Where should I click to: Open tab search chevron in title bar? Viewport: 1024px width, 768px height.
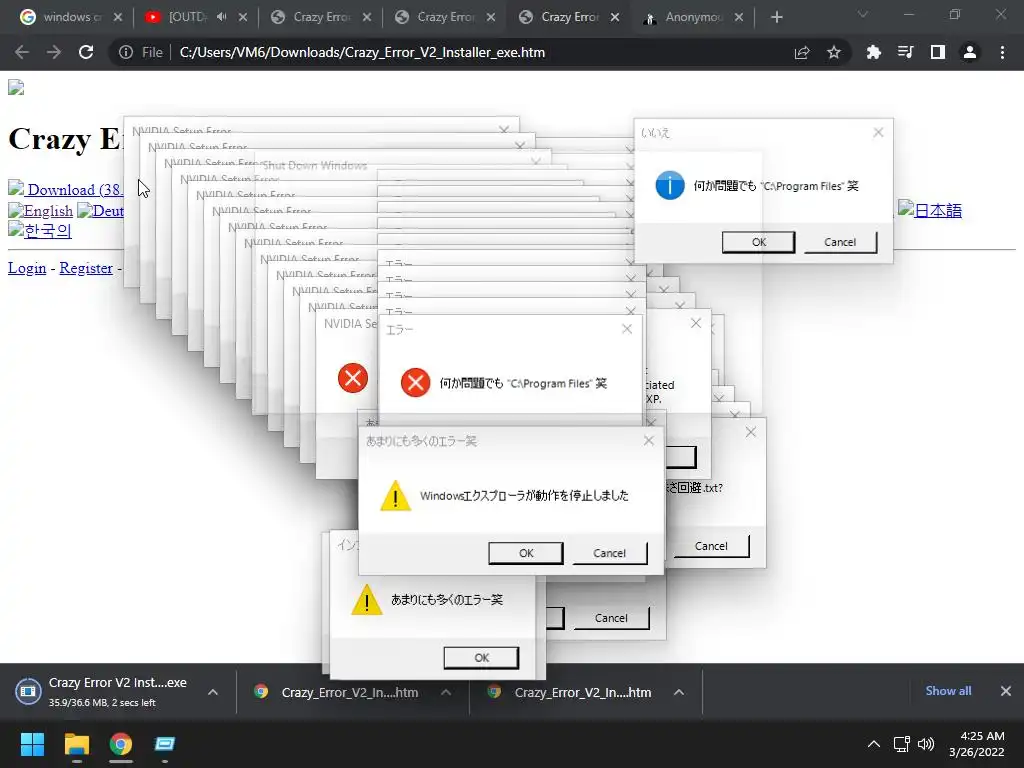(x=863, y=14)
